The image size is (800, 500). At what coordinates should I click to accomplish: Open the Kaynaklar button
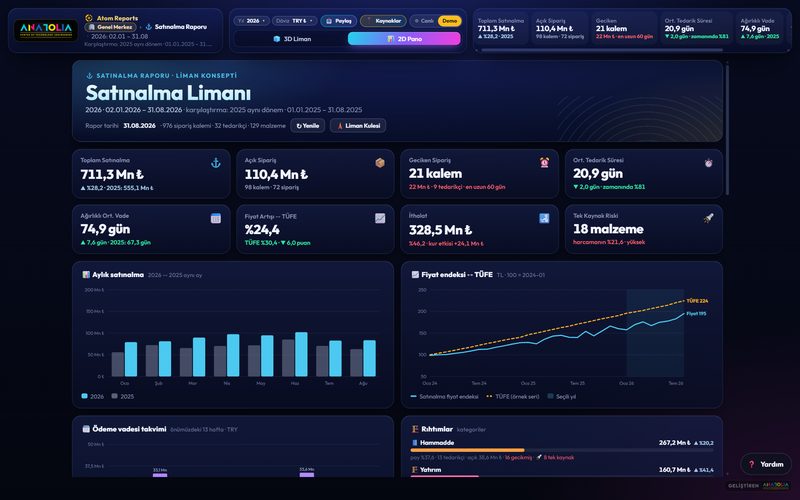coord(383,21)
